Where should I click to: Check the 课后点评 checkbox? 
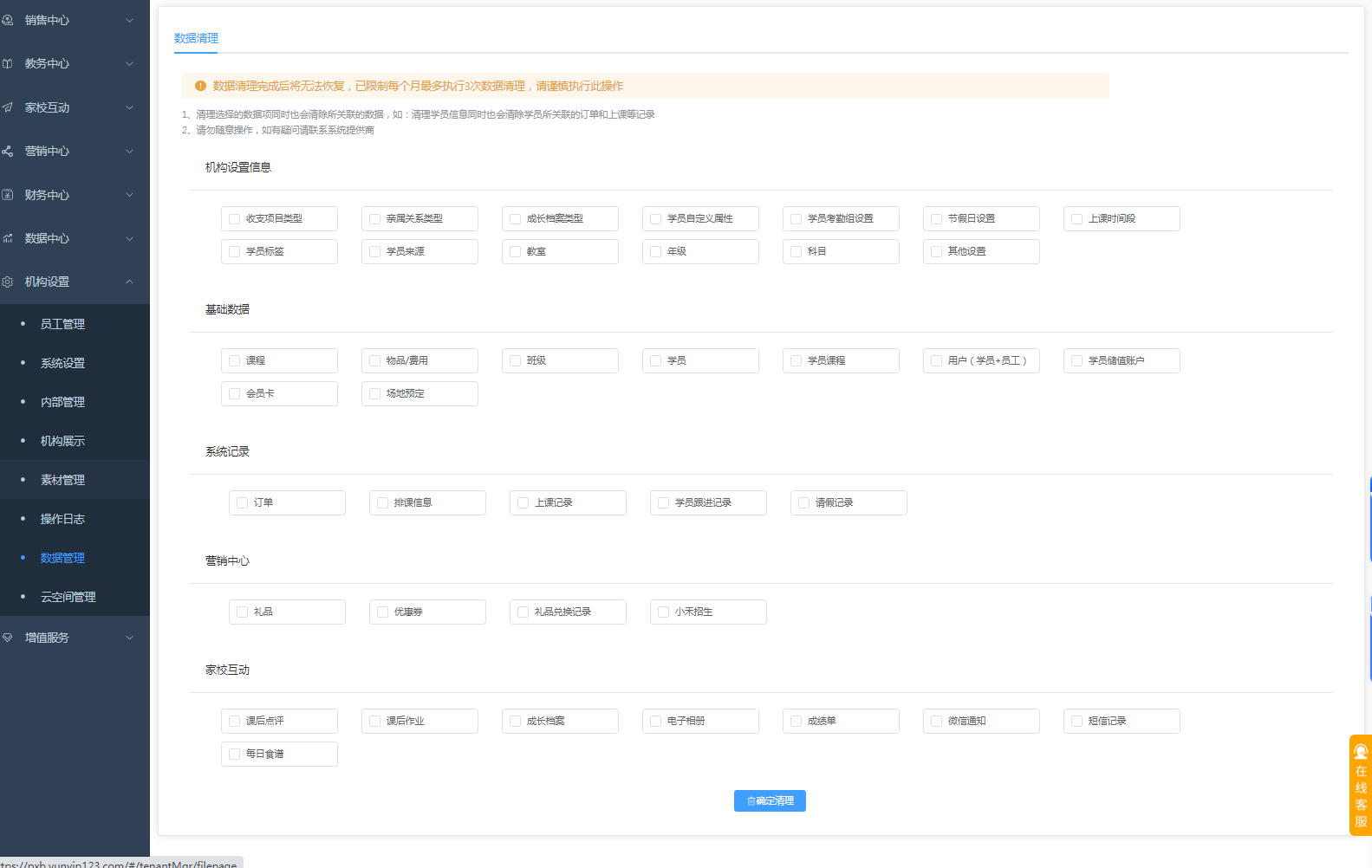(x=234, y=722)
